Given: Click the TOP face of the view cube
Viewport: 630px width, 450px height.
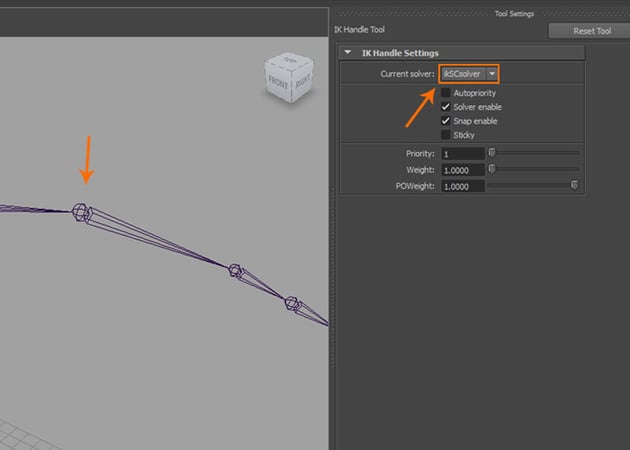Looking at the screenshot, I should tap(290, 60).
